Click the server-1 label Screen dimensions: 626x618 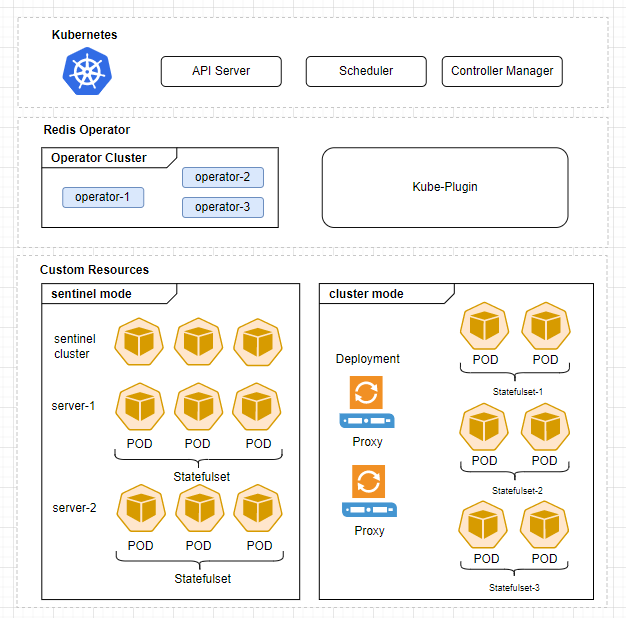[73, 406]
